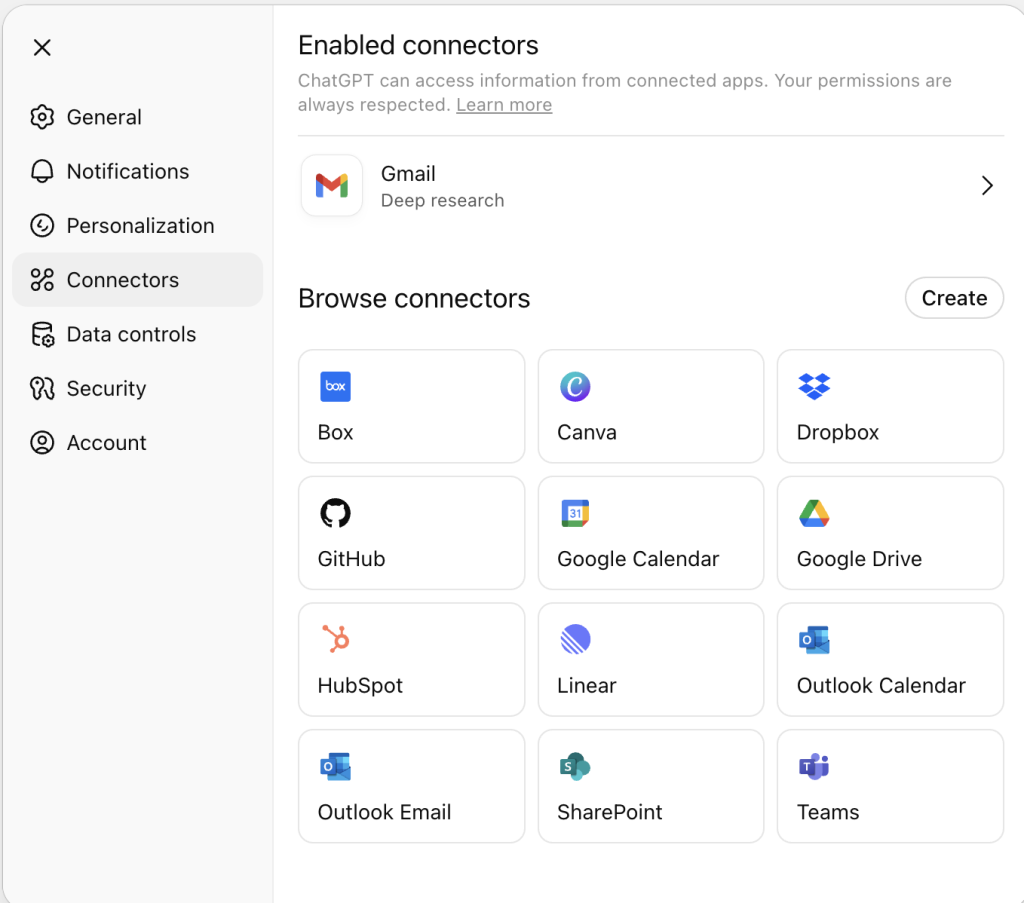Click the Personalization icon in sidebar
Viewport: 1024px width, 903px height.
click(x=42, y=225)
